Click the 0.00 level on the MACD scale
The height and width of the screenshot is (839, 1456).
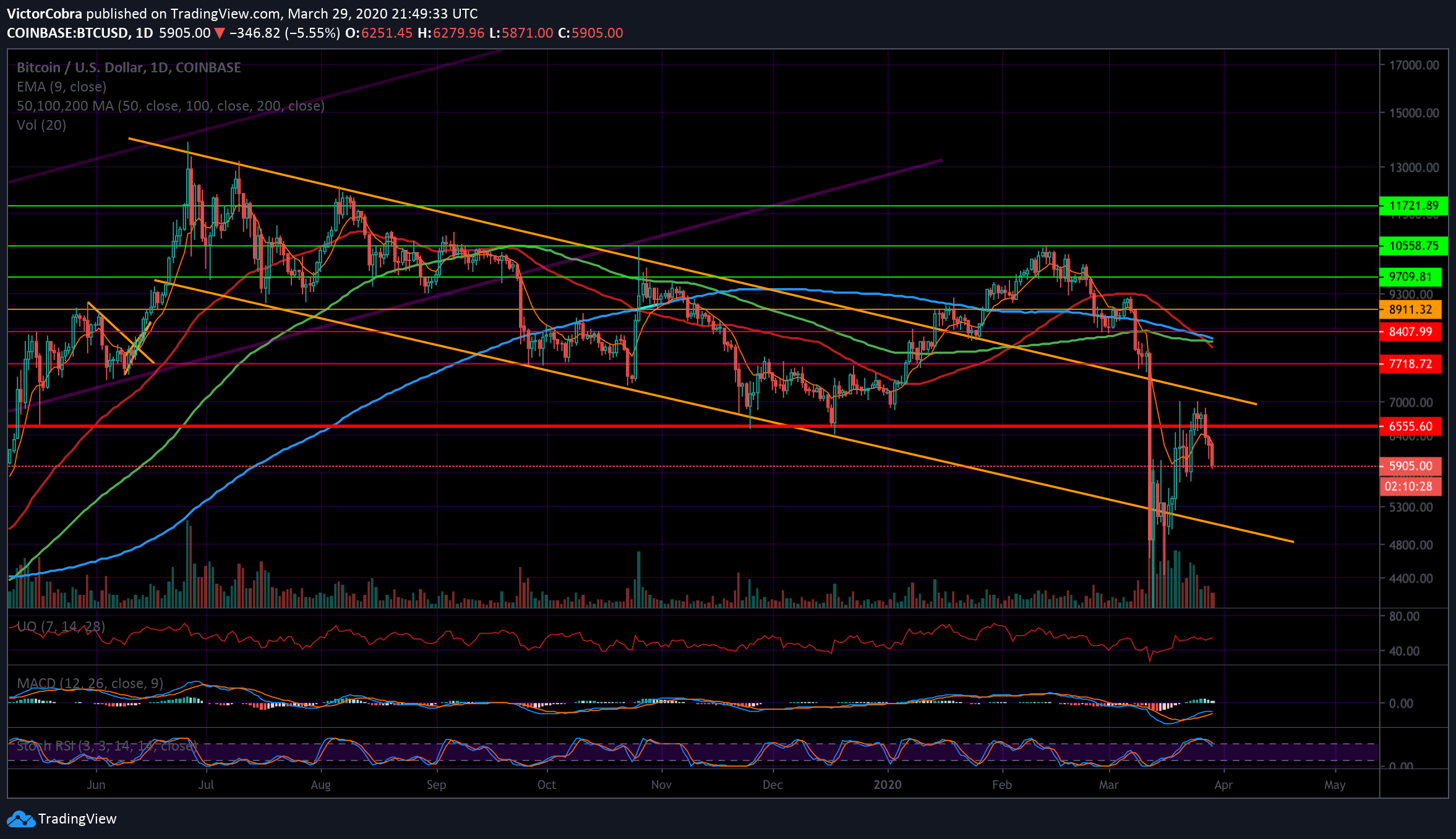pyautogui.click(x=1401, y=704)
